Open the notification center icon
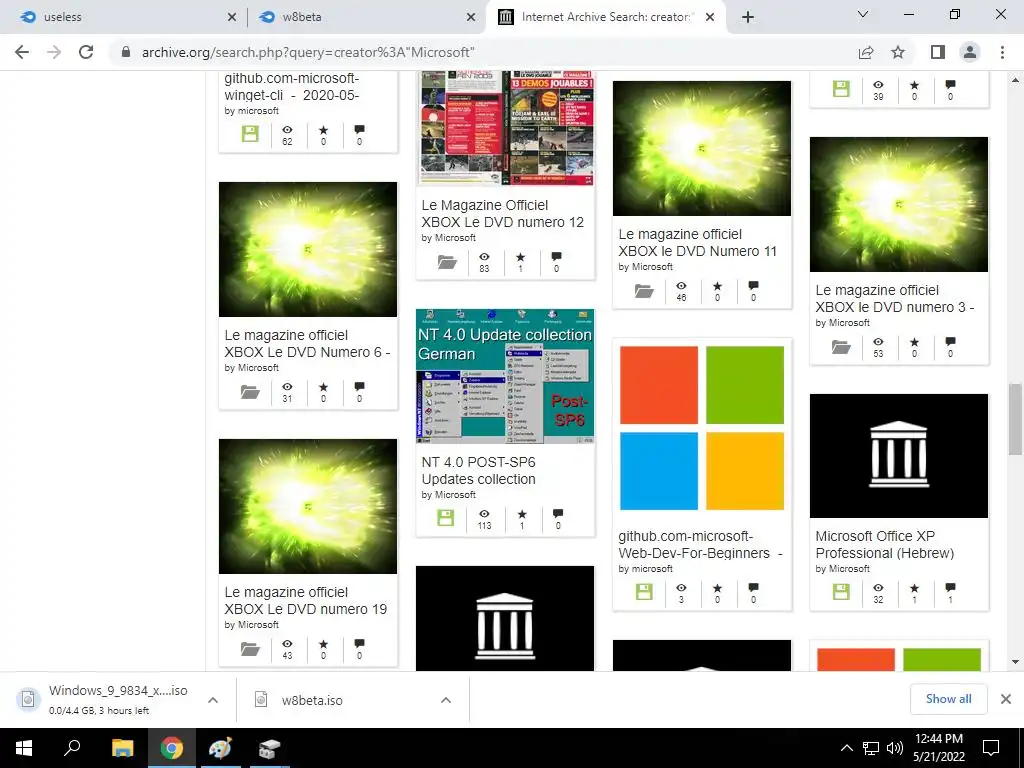 [x=991, y=748]
